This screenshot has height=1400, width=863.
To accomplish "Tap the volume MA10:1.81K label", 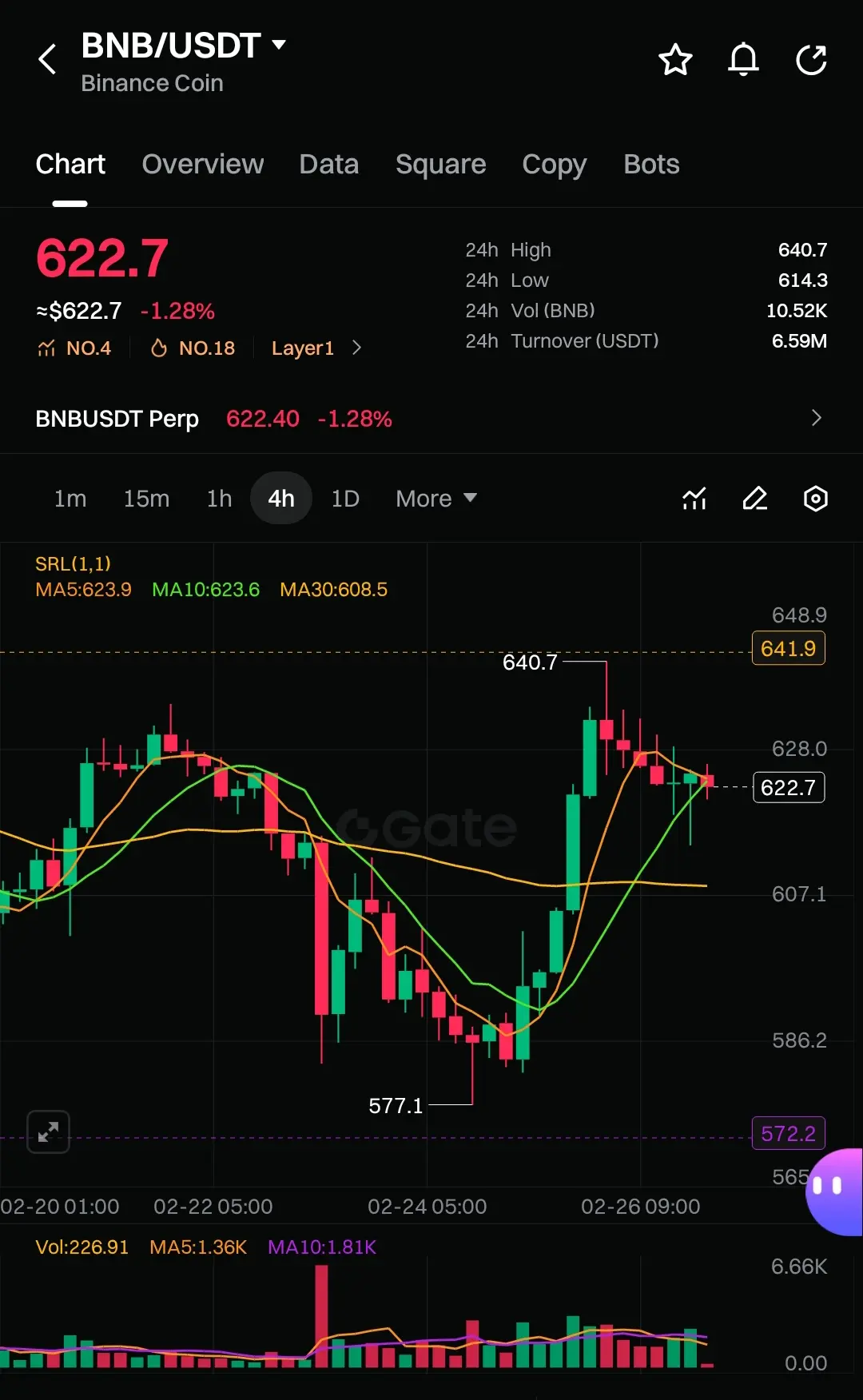I will (322, 1247).
